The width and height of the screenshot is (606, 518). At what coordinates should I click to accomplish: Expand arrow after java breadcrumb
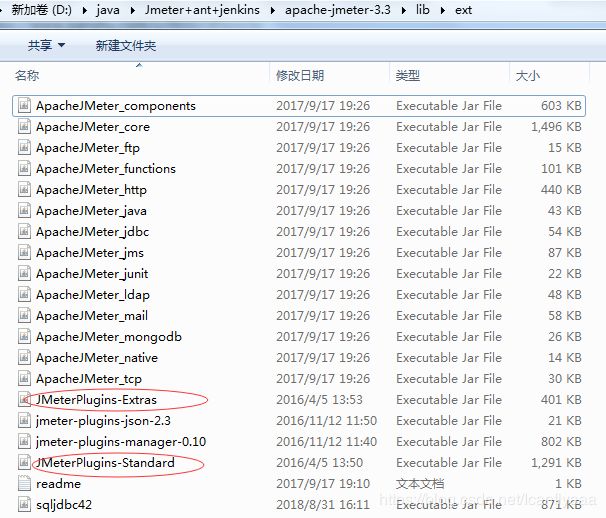[x=133, y=10]
